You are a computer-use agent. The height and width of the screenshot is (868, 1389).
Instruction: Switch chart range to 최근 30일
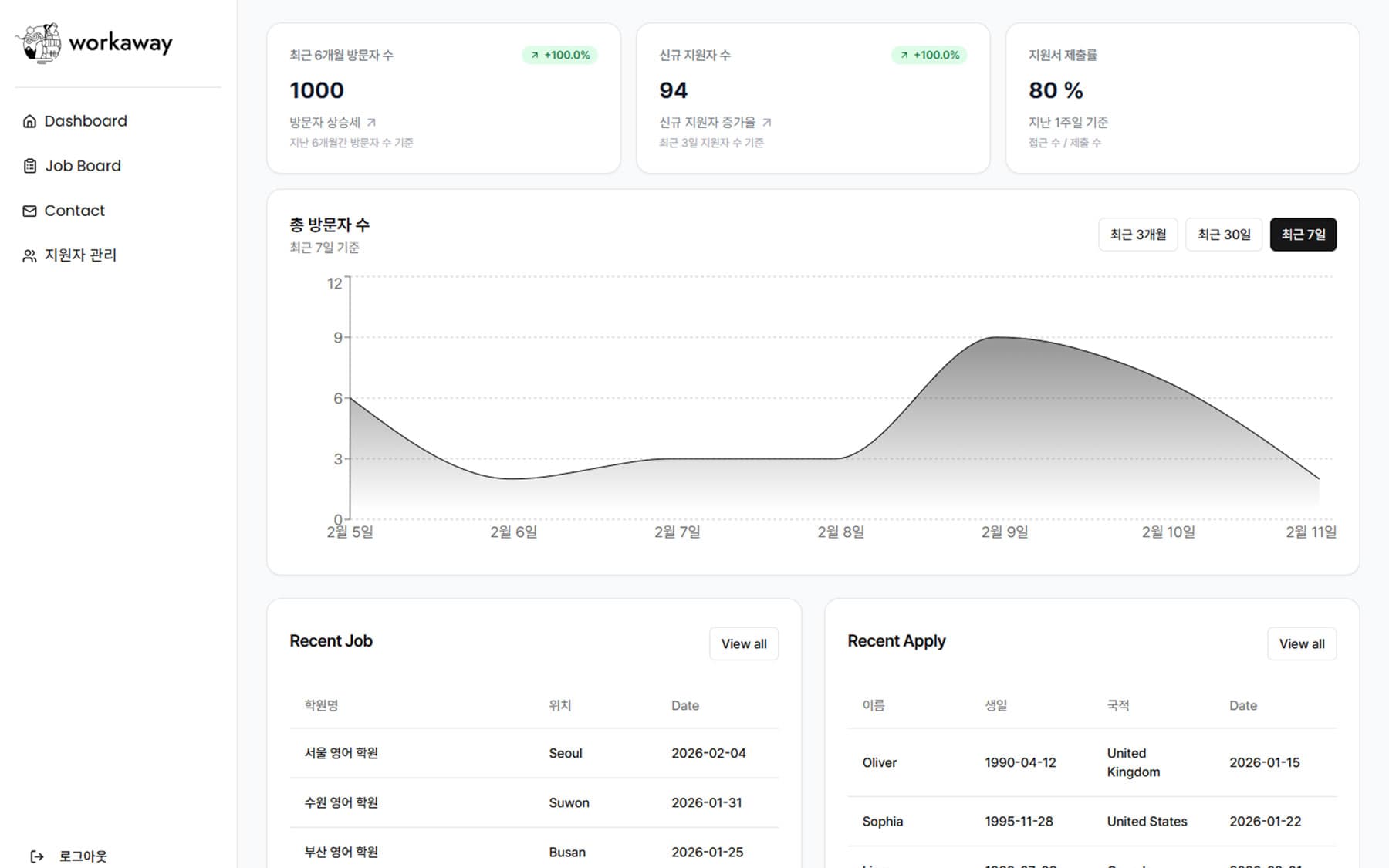point(1223,235)
